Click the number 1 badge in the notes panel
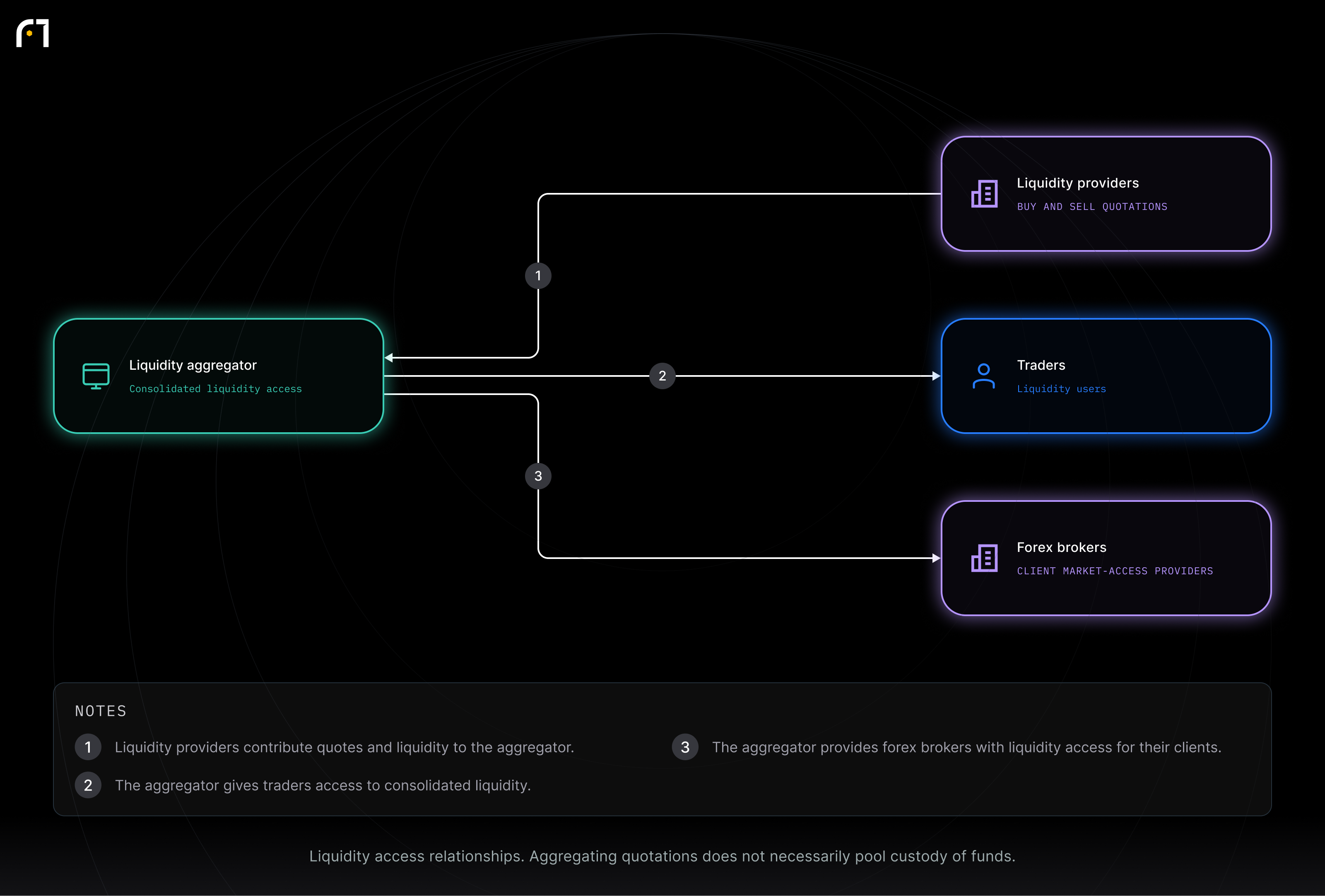This screenshot has height=896, width=1325. (x=88, y=747)
